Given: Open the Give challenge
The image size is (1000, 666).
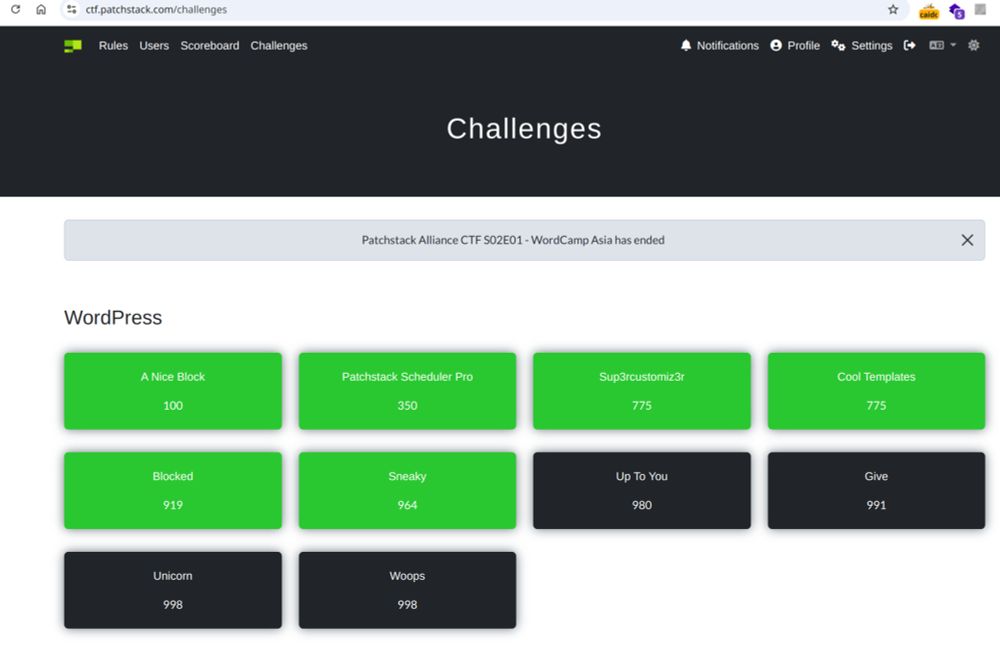Looking at the screenshot, I should 876,491.
